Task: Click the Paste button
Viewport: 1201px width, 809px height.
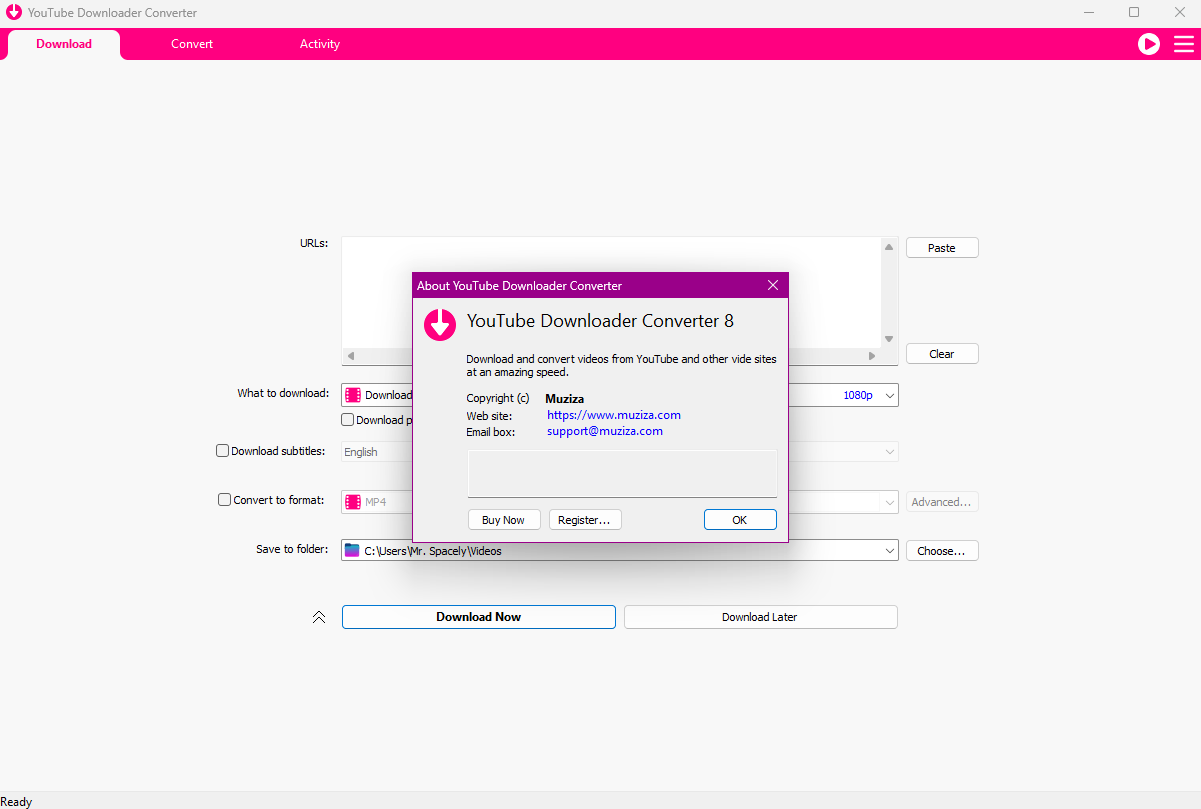Action: 942,248
